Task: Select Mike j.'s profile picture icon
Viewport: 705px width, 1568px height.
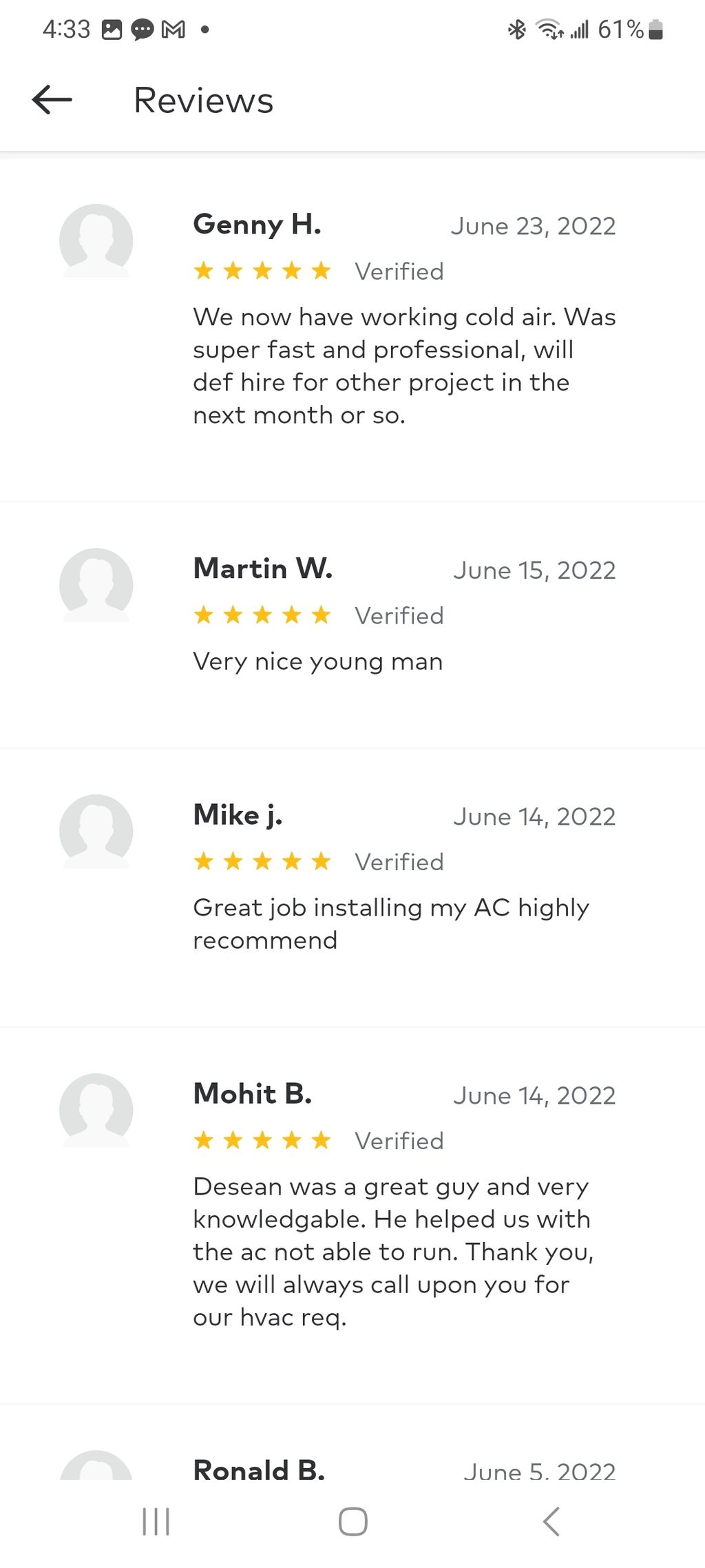Action: (96, 831)
